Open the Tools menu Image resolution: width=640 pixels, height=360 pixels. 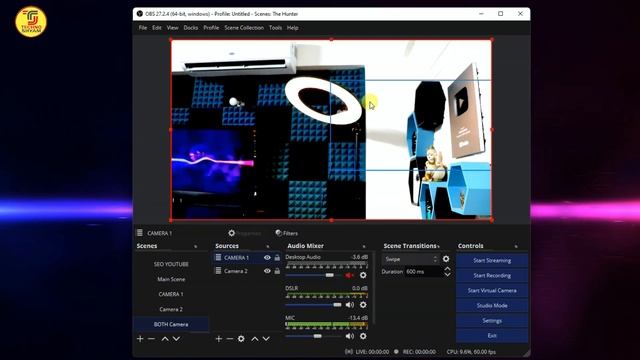click(275, 28)
